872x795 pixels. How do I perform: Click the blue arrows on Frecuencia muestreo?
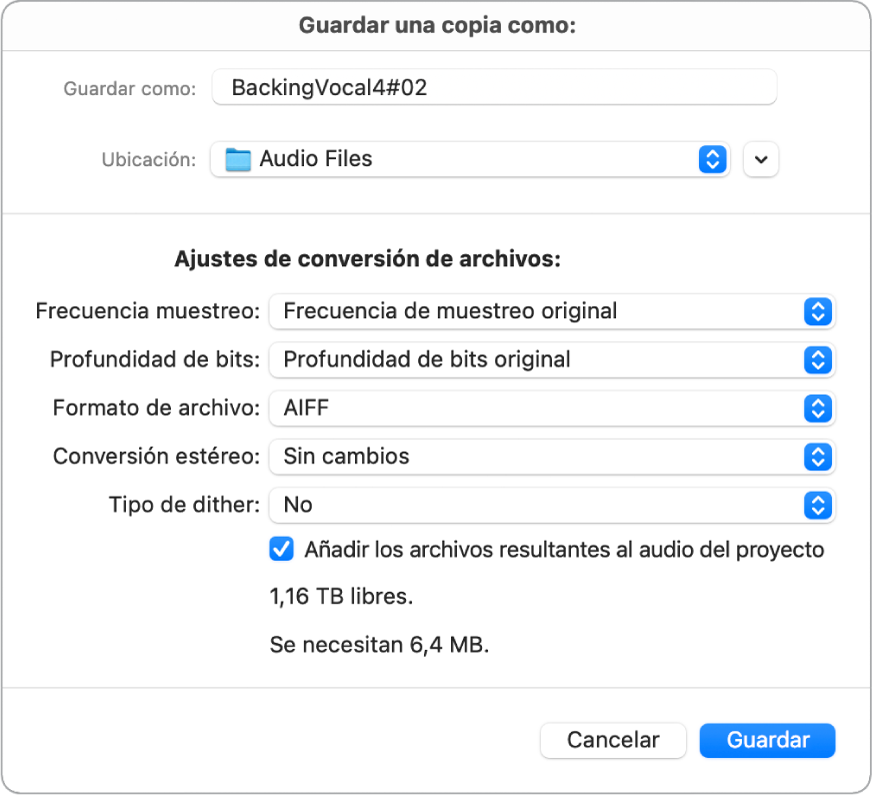(x=817, y=311)
